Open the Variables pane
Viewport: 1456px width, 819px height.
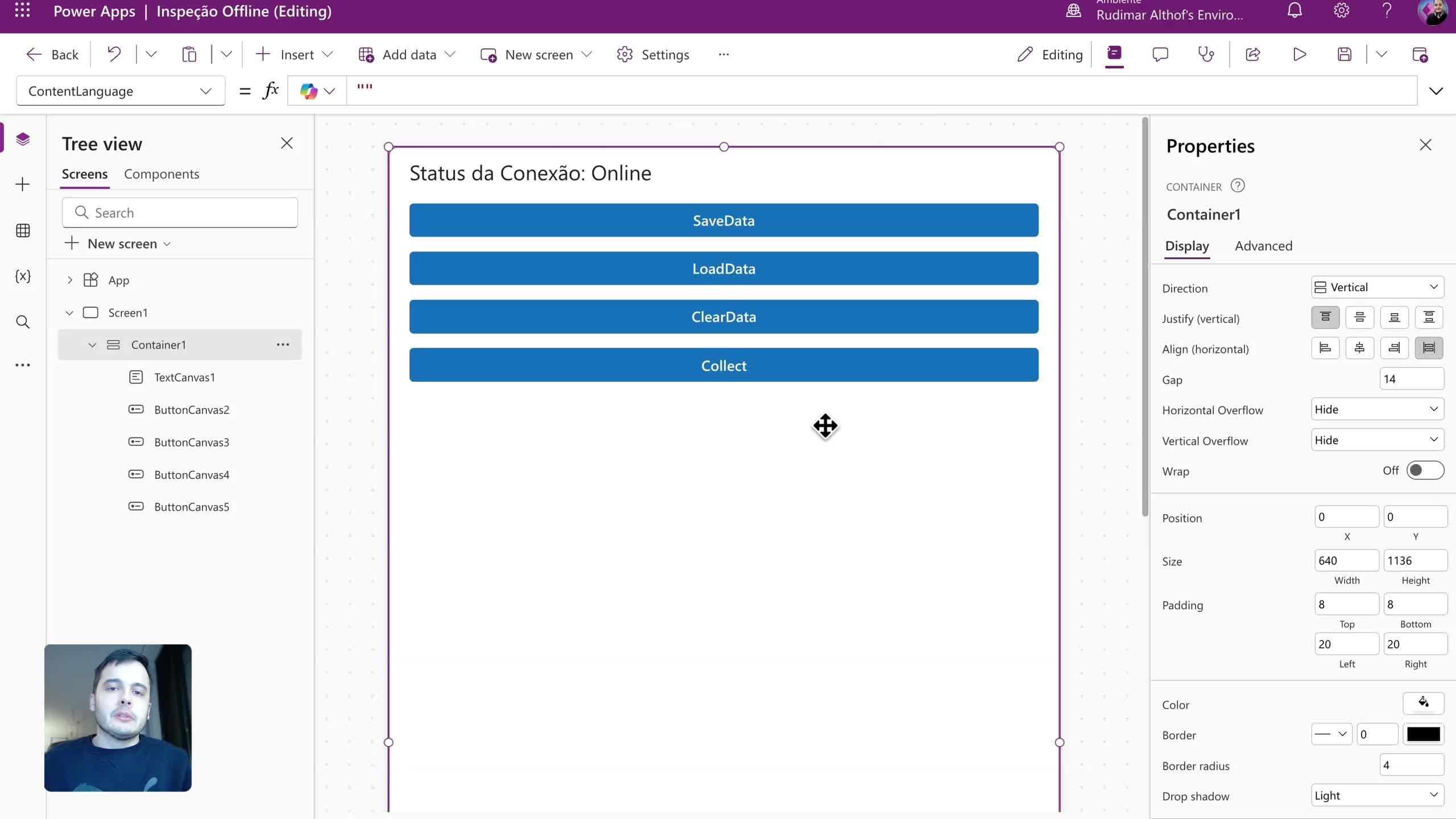pyautogui.click(x=23, y=277)
